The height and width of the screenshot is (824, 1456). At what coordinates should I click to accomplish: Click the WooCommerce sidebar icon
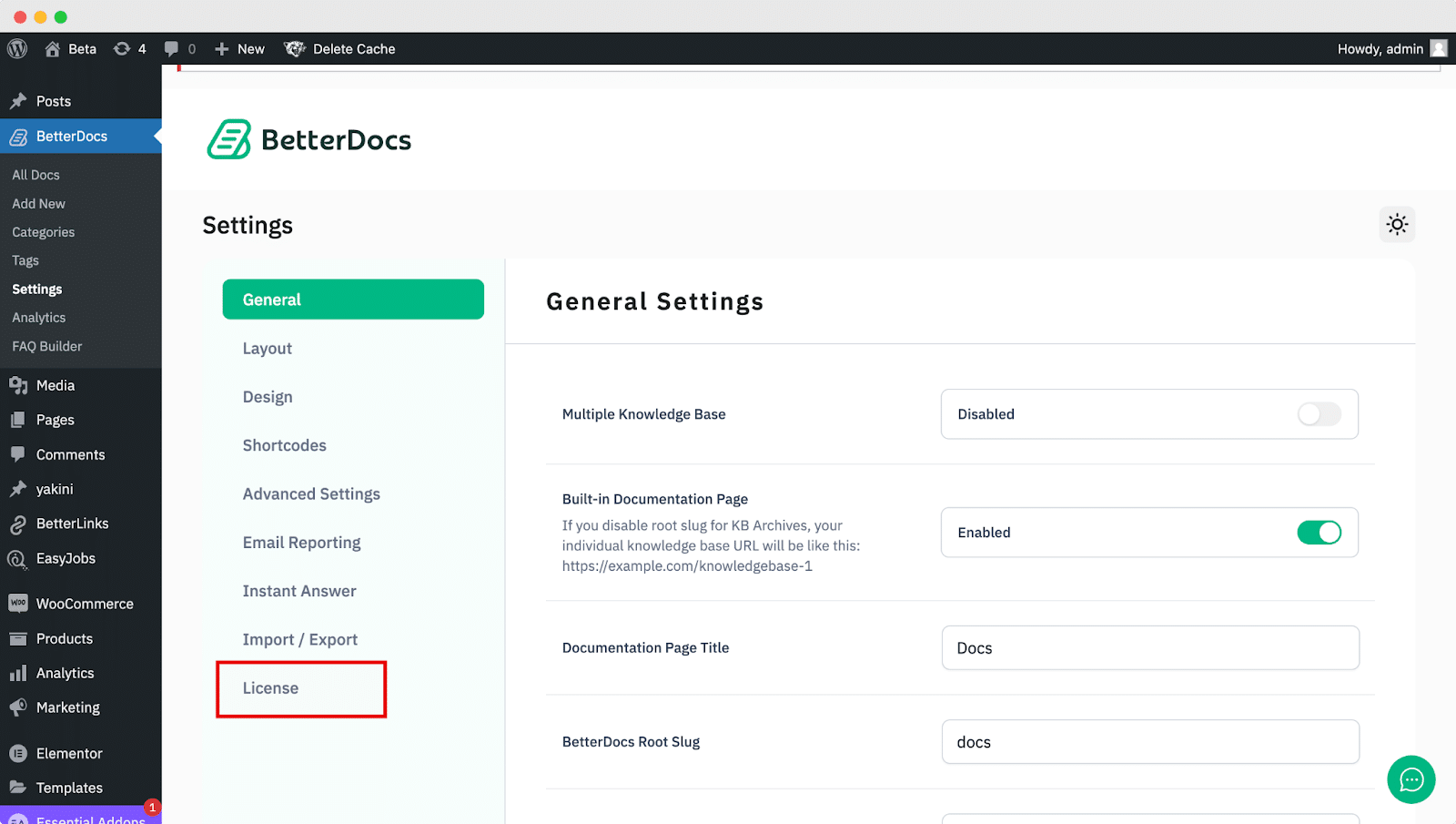pyautogui.click(x=18, y=603)
